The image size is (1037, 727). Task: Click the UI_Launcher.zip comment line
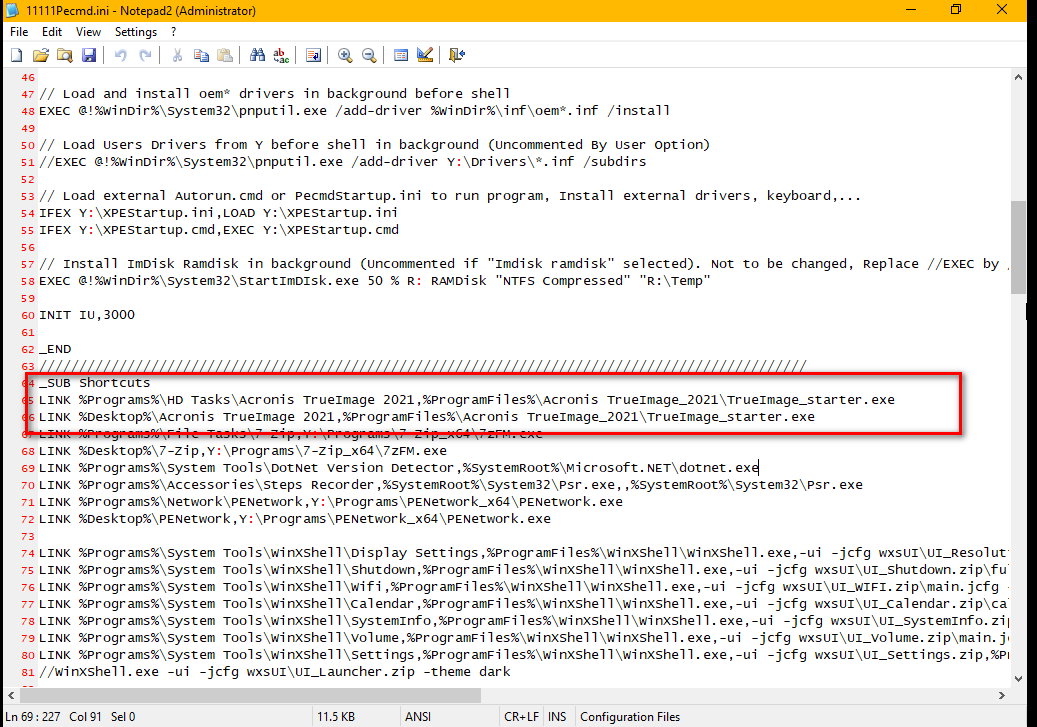pyautogui.click(x=274, y=672)
